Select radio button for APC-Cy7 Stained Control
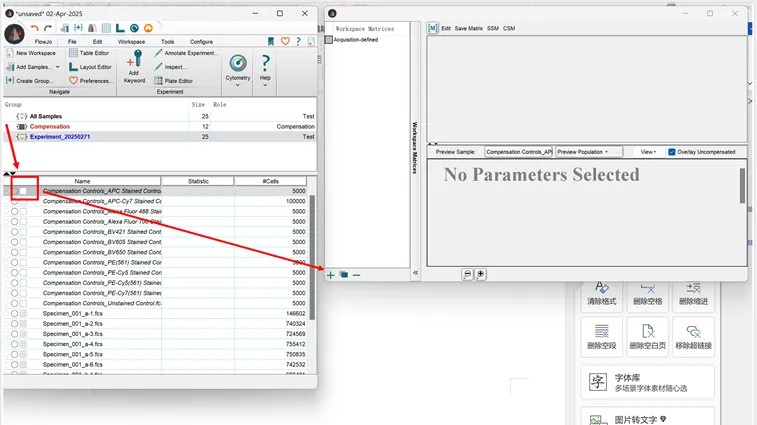757x425 pixels. click(15, 201)
